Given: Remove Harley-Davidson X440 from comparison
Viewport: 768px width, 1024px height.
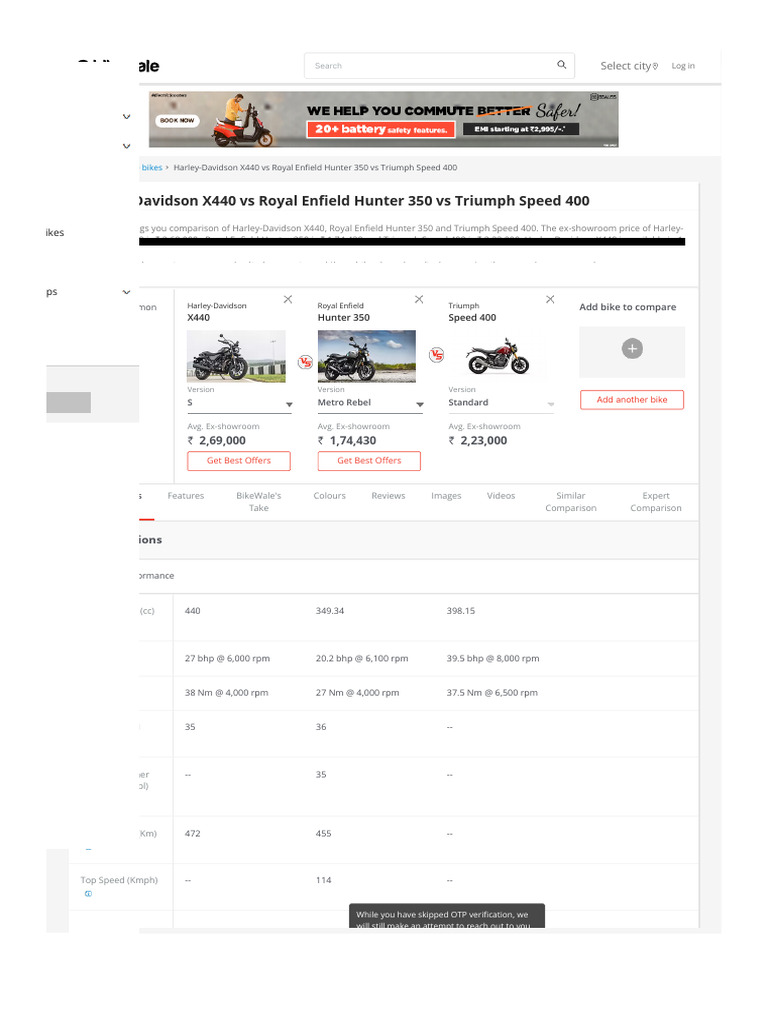Looking at the screenshot, I should (287, 299).
